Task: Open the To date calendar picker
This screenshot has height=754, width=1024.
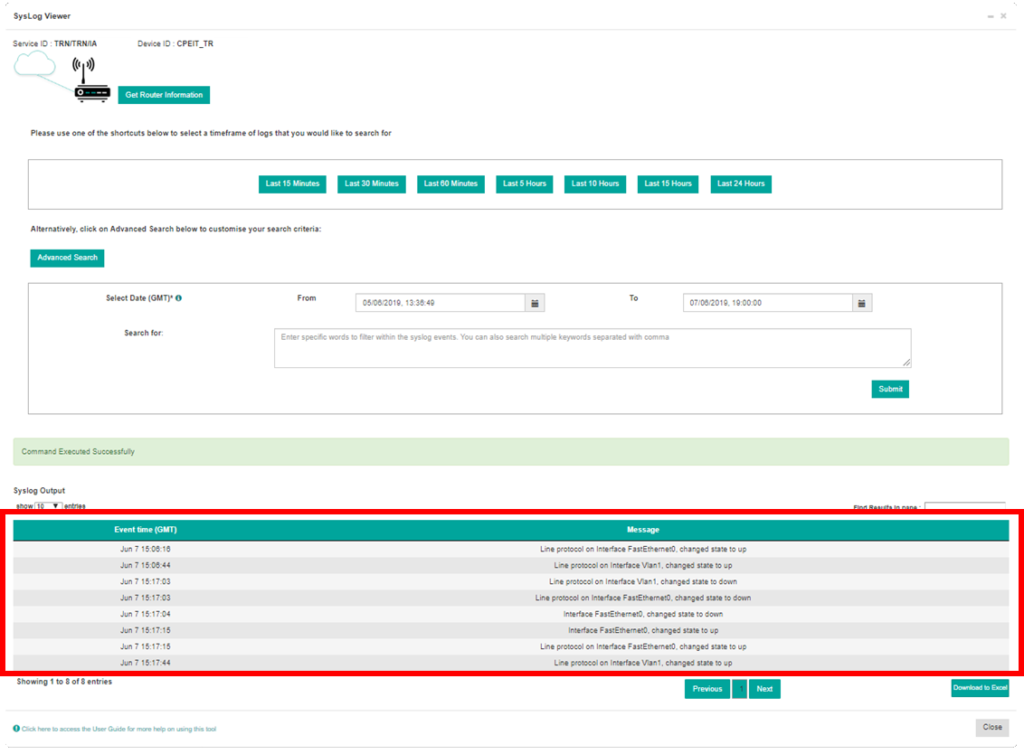Action: point(862,302)
